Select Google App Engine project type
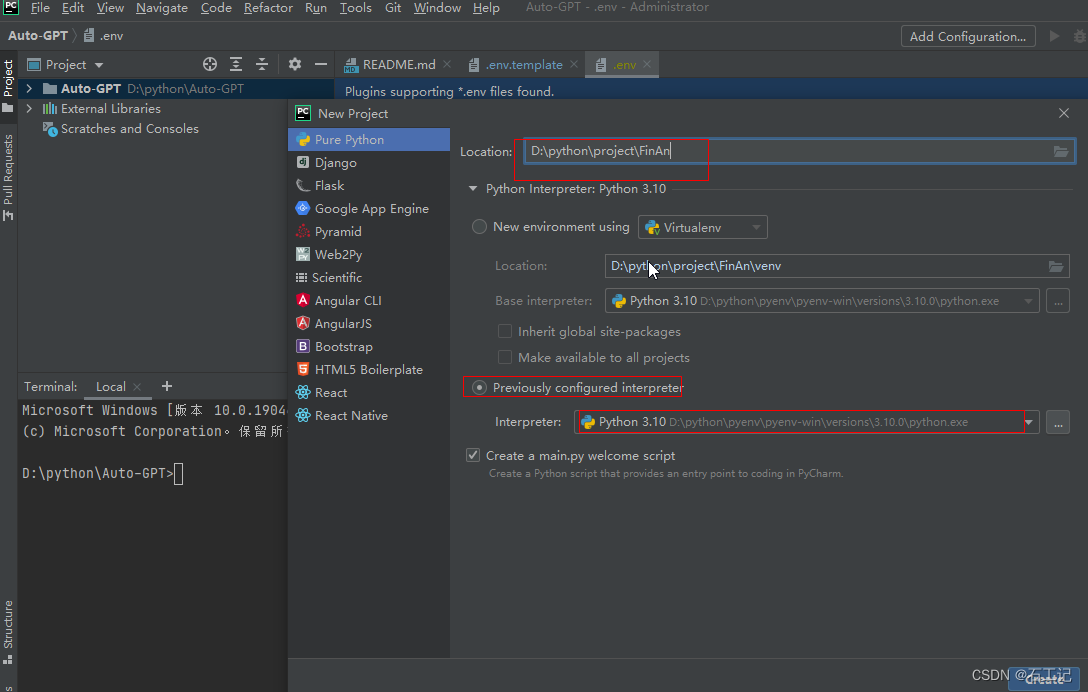This screenshot has width=1088, height=692. 369,208
